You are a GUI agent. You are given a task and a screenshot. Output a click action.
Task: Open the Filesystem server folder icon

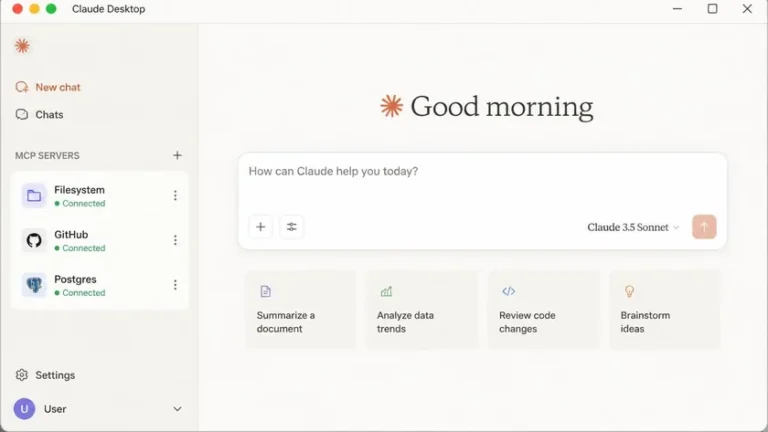[x=34, y=196]
